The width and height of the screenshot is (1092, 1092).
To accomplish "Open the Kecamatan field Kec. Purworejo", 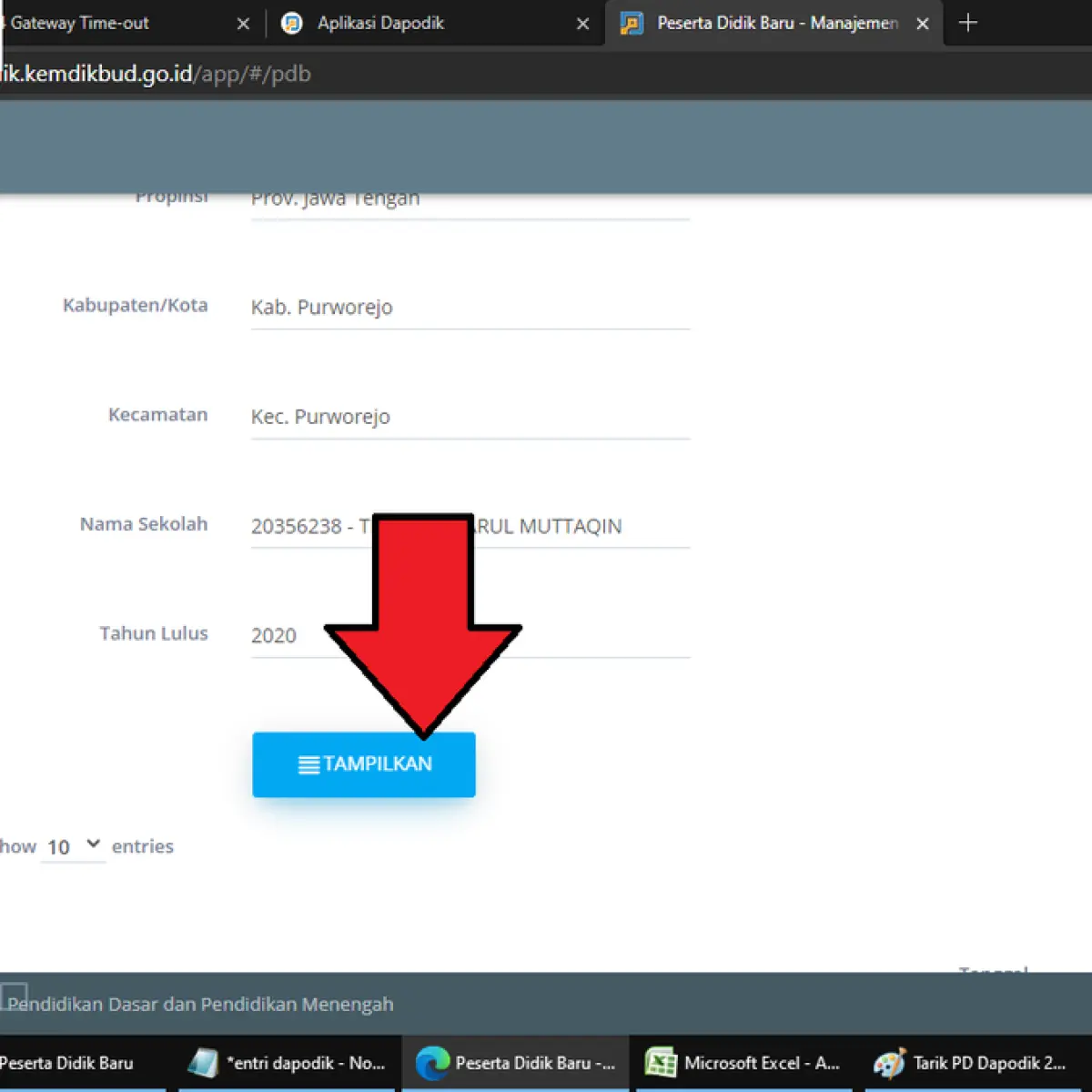I will [x=470, y=417].
